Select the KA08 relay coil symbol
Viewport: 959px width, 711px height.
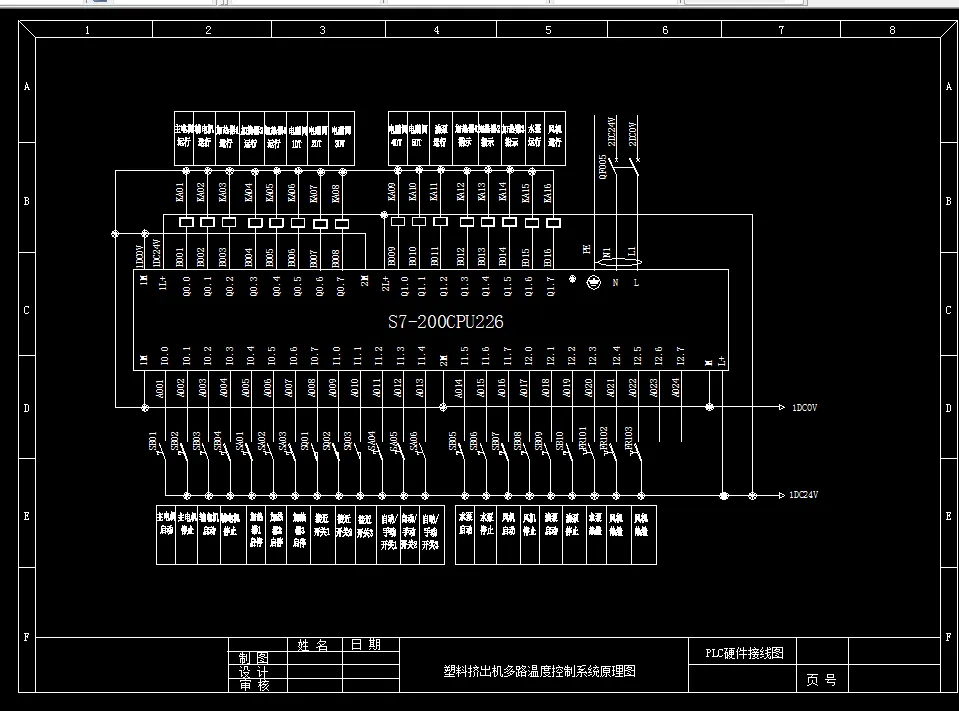(342, 221)
